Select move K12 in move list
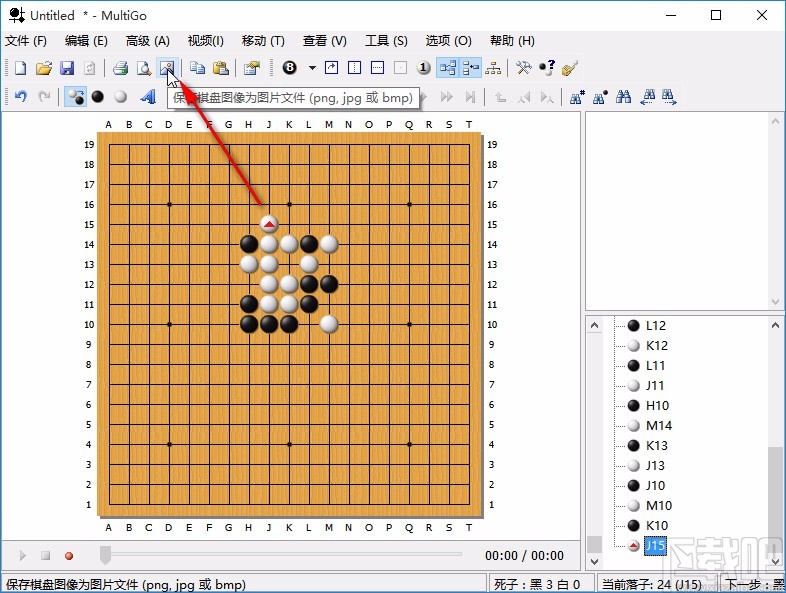Viewport: 786px width, 593px height. click(656, 345)
